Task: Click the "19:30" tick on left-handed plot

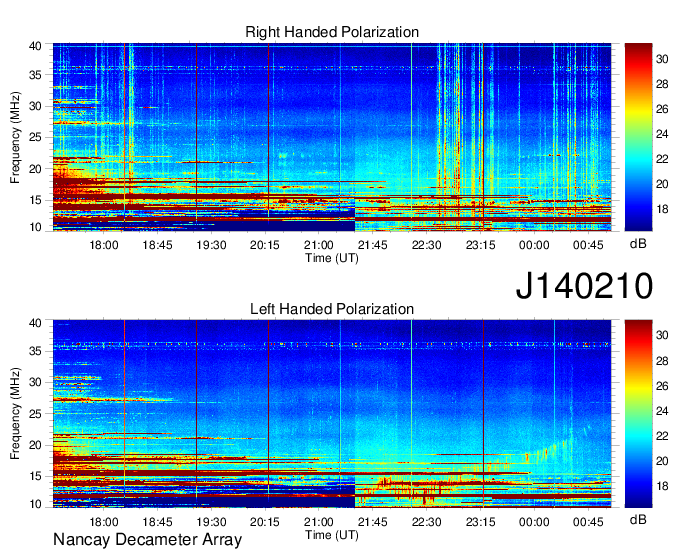Action: tap(211, 522)
